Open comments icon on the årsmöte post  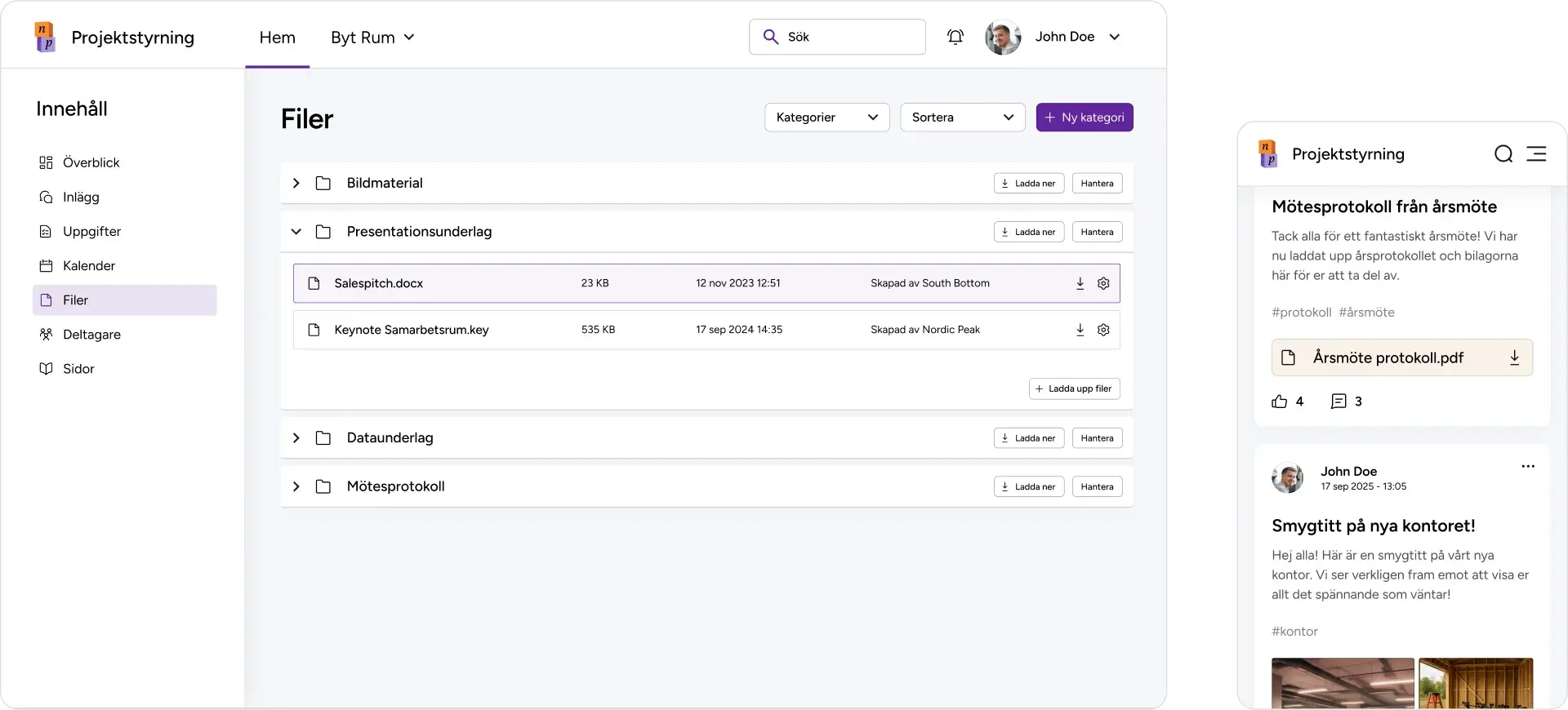pos(1339,402)
